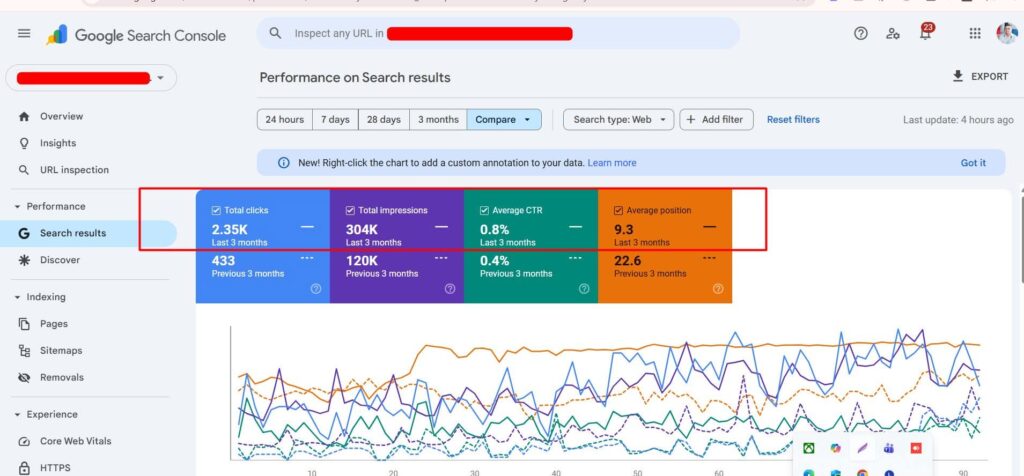Open the Compare date range dropdown
Screen dimensions: 1024x476
click(x=503, y=120)
